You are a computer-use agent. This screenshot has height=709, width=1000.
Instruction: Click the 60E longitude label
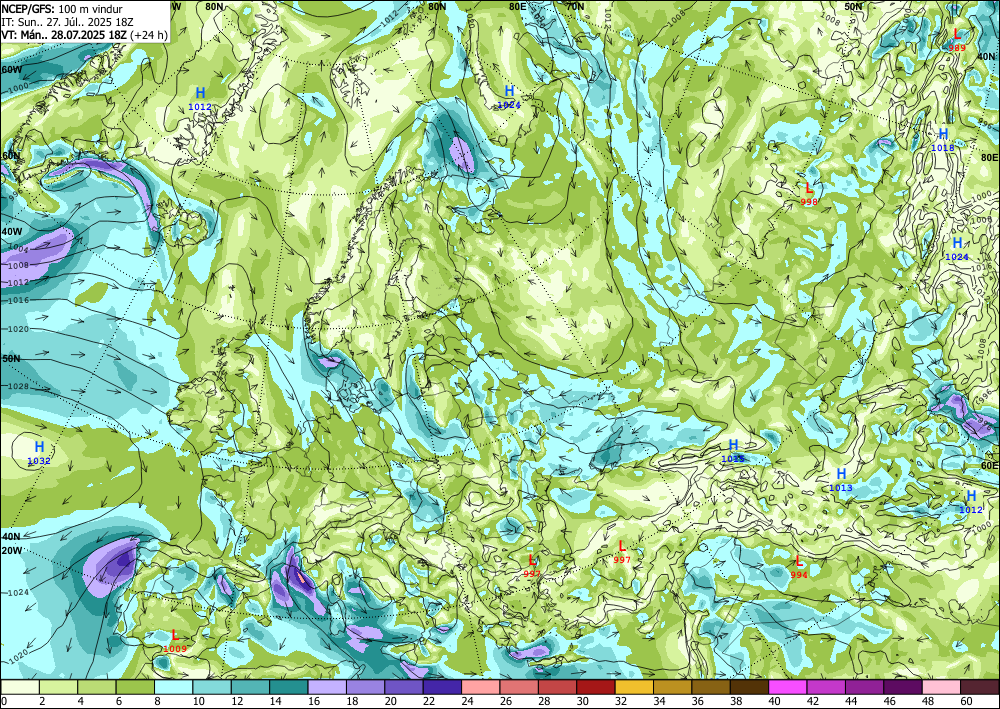[x=989, y=465]
